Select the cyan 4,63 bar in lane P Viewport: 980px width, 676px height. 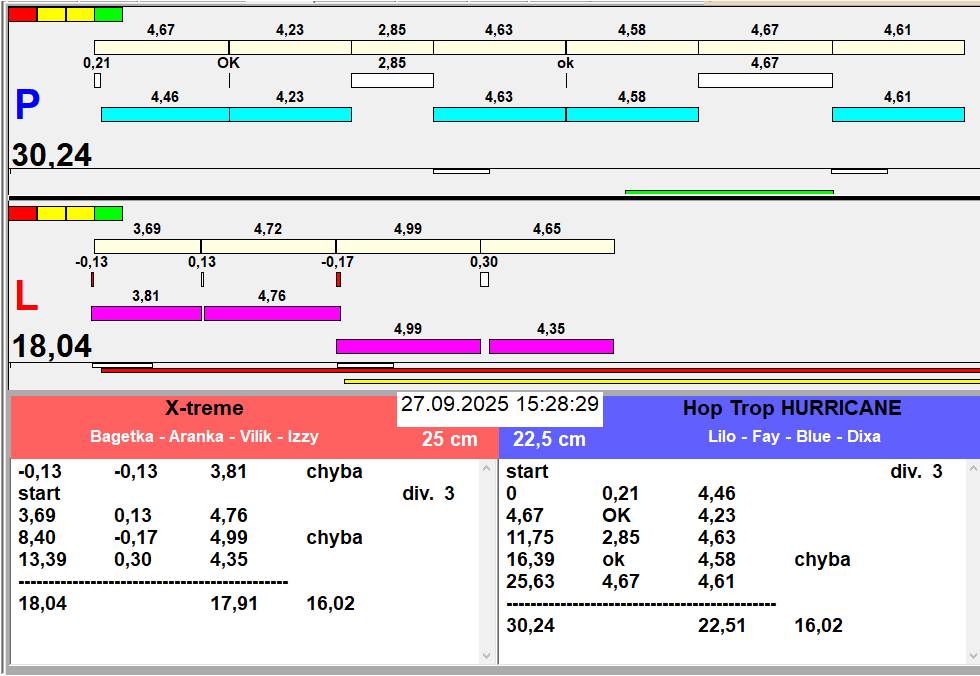(x=499, y=114)
